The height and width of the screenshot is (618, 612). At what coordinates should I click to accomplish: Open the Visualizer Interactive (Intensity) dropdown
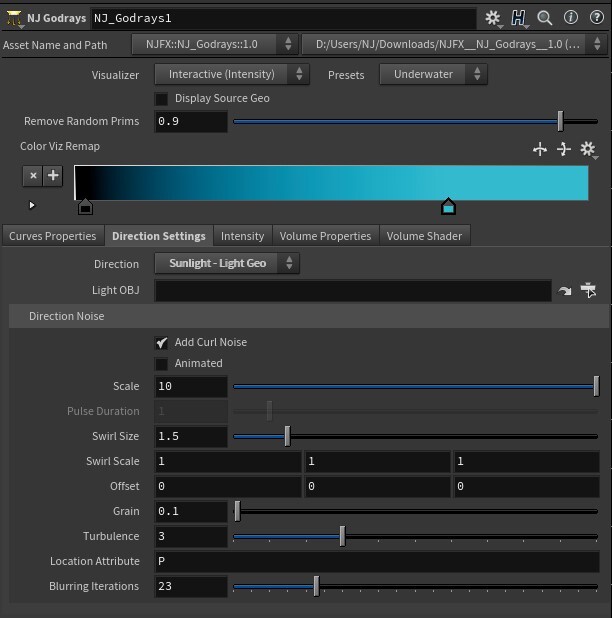(x=232, y=74)
